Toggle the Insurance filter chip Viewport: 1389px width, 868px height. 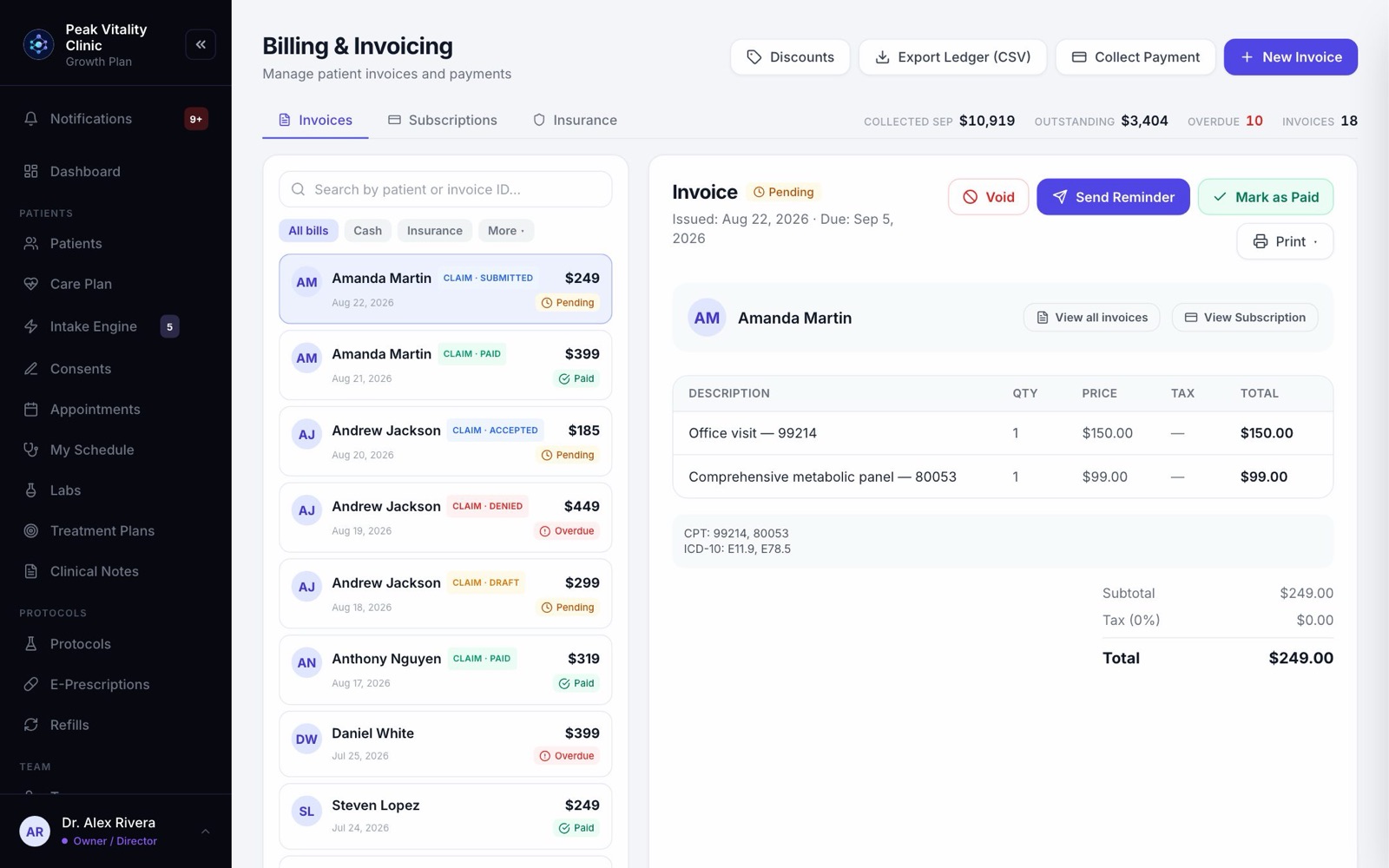tap(435, 230)
